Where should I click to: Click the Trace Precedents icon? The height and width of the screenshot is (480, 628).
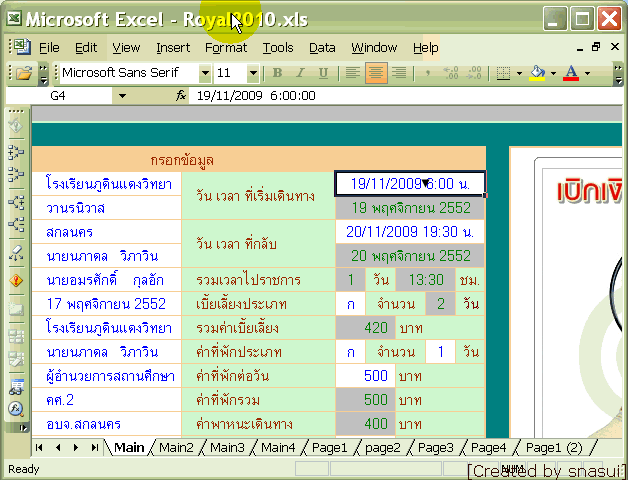coord(16,153)
